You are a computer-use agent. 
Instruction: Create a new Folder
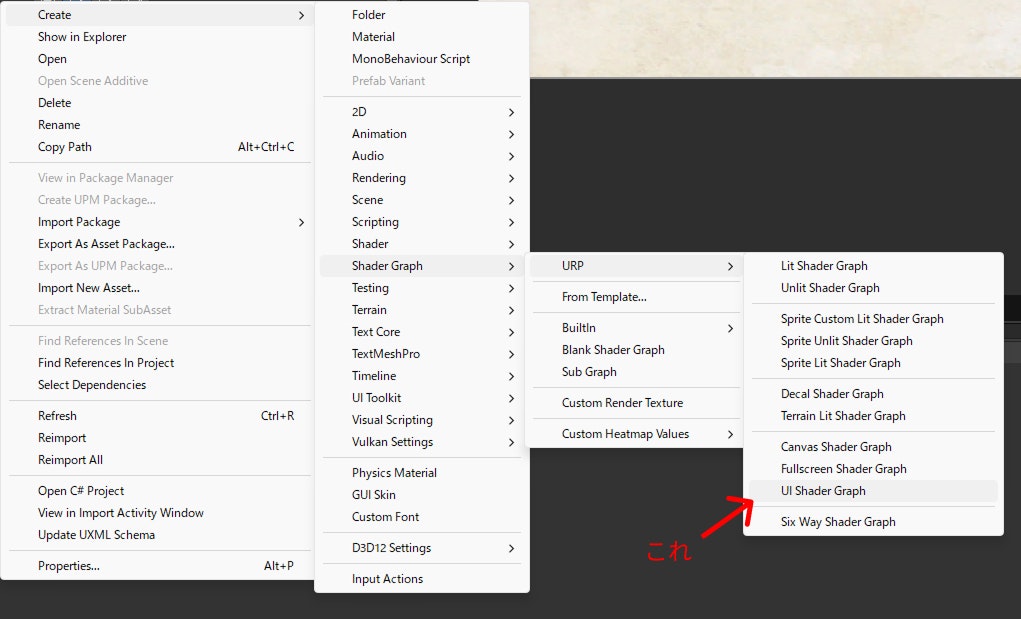(x=421, y=15)
